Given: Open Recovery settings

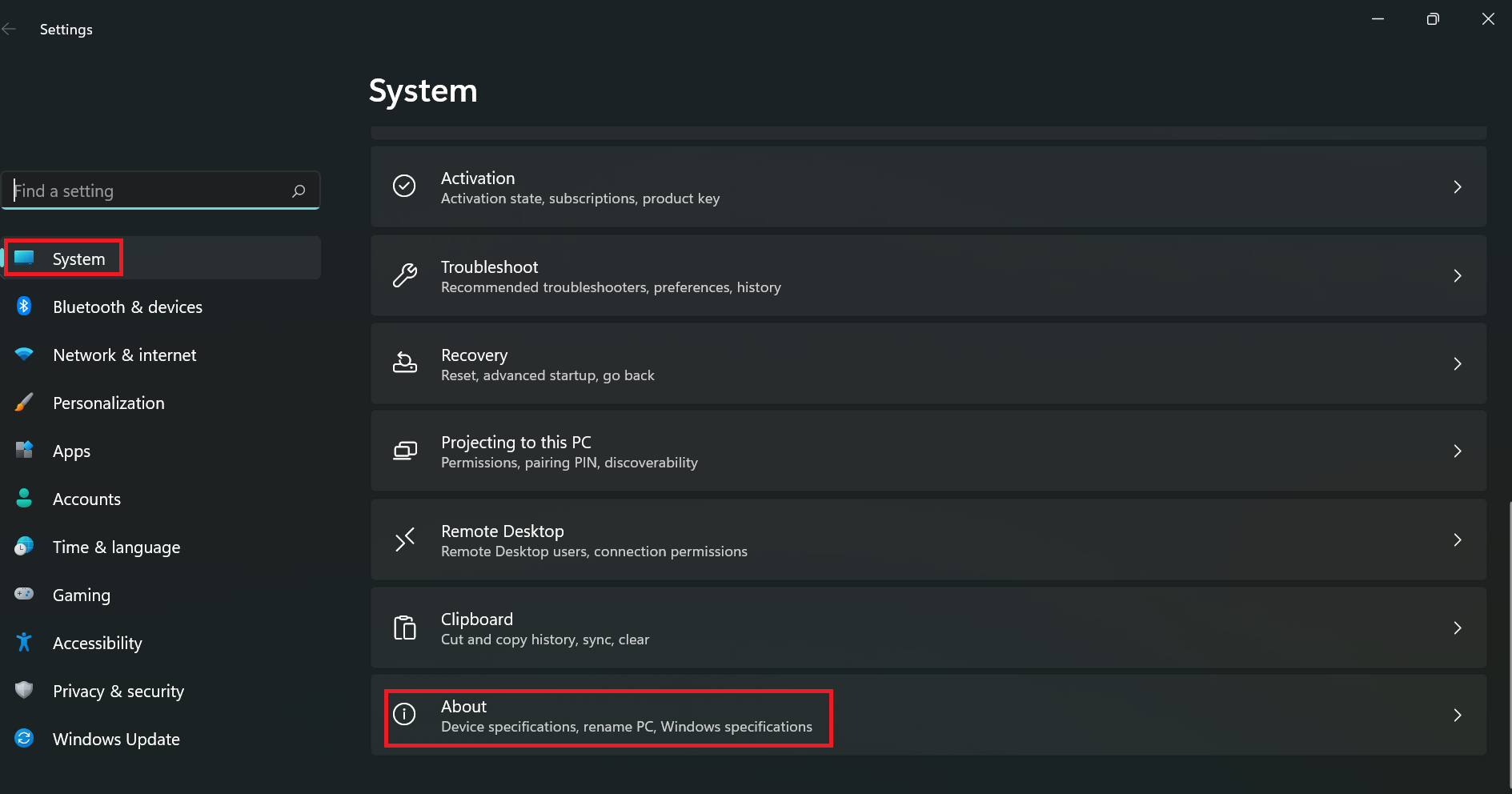Looking at the screenshot, I should (928, 363).
